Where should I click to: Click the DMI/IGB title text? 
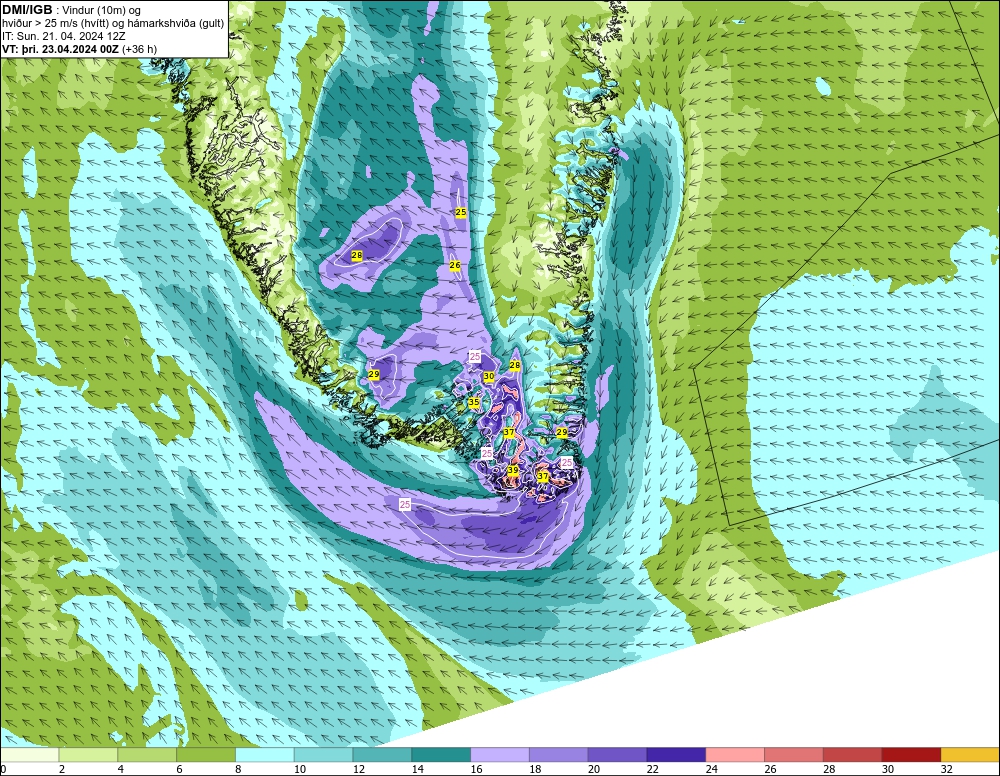click(x=28, y=10)
